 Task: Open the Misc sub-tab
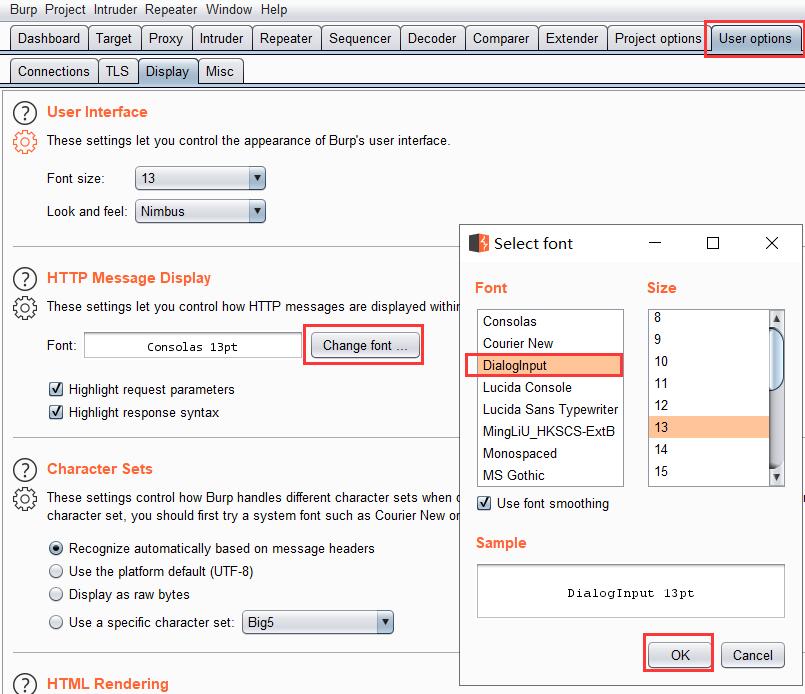(x=220, y=71)
